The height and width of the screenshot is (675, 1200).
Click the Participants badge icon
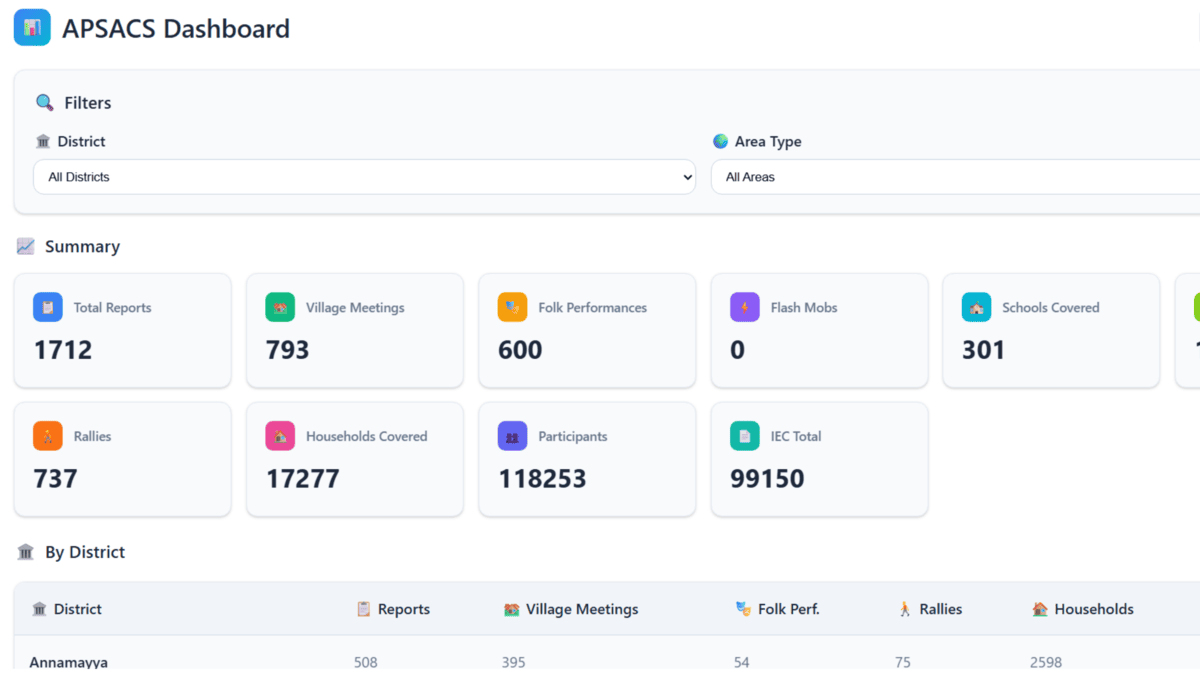(x=512, y=436)
